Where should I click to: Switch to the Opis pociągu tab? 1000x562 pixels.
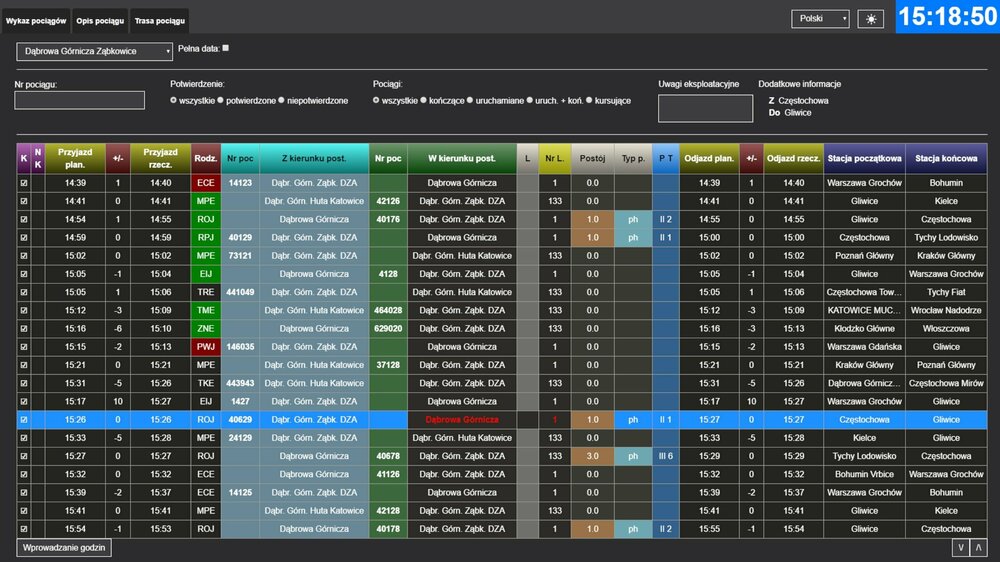tap(100, 20)
